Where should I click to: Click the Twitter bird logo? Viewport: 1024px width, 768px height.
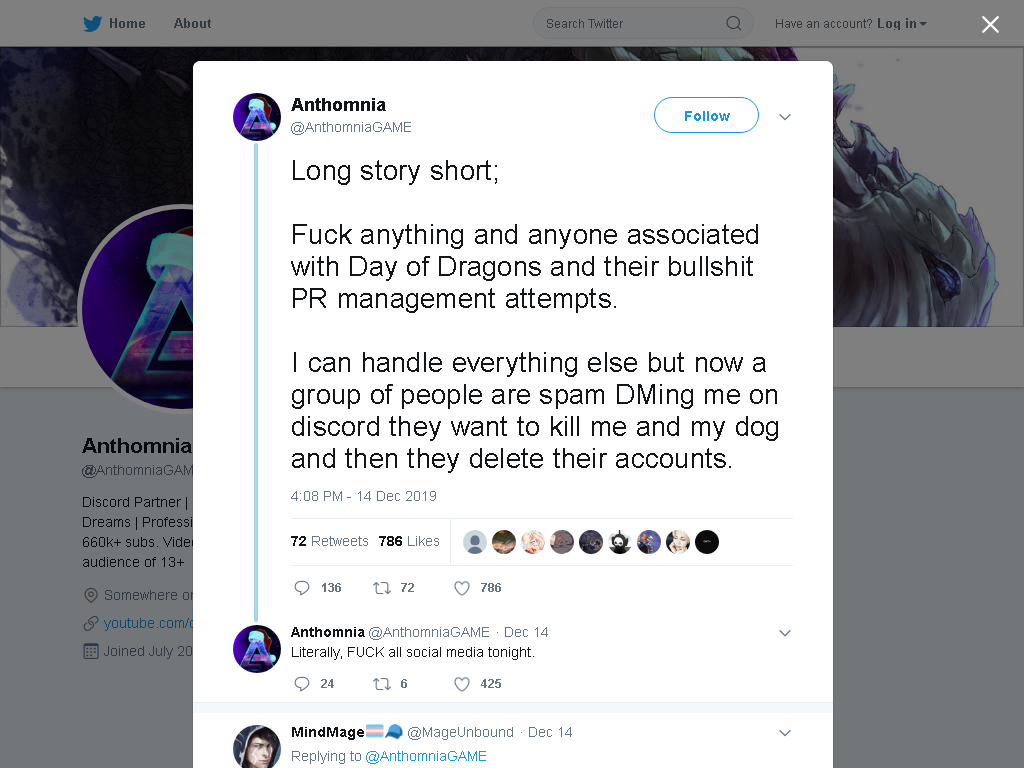click(x=92, y=24)
